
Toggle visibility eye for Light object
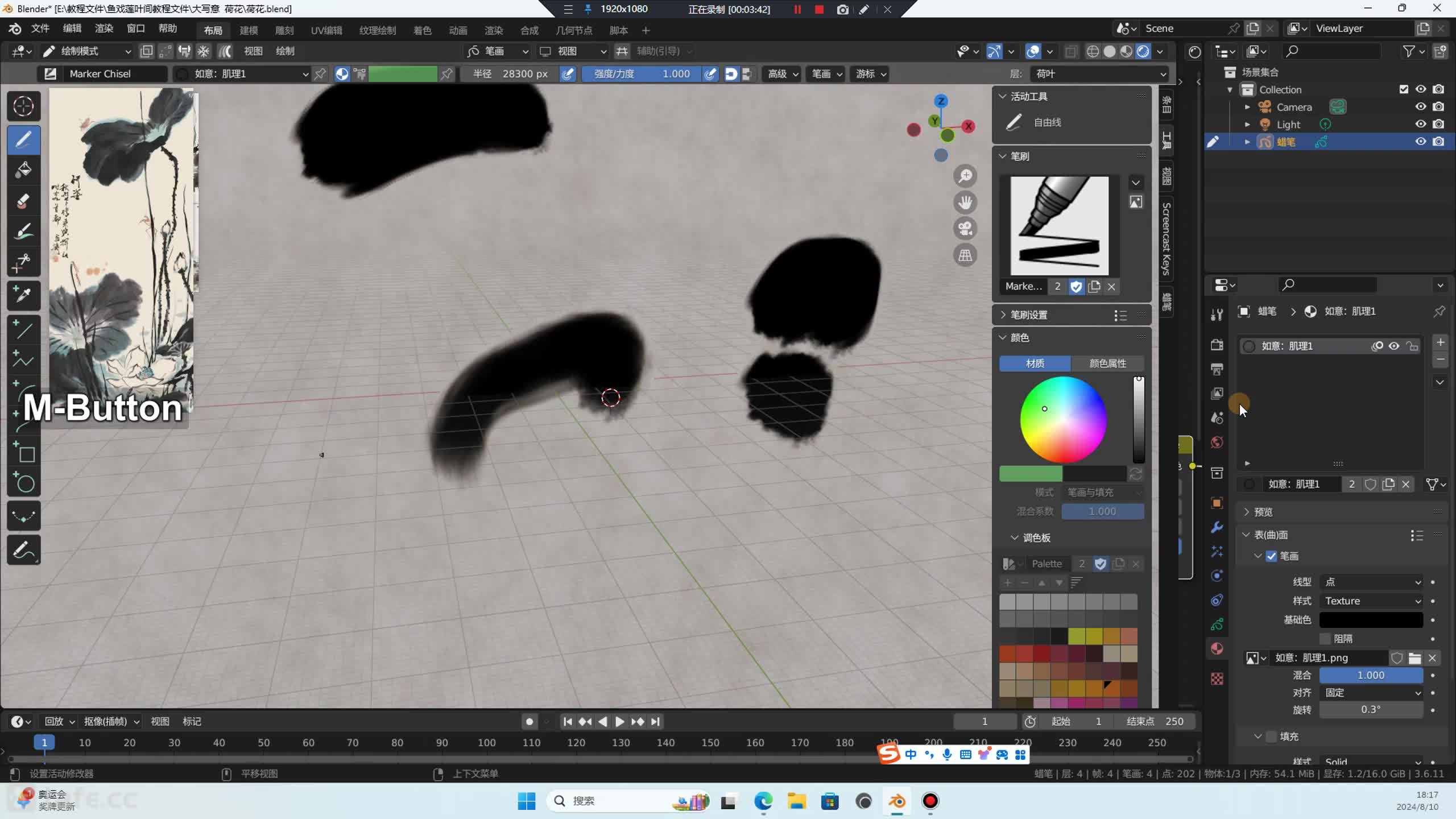point(1421,124)
